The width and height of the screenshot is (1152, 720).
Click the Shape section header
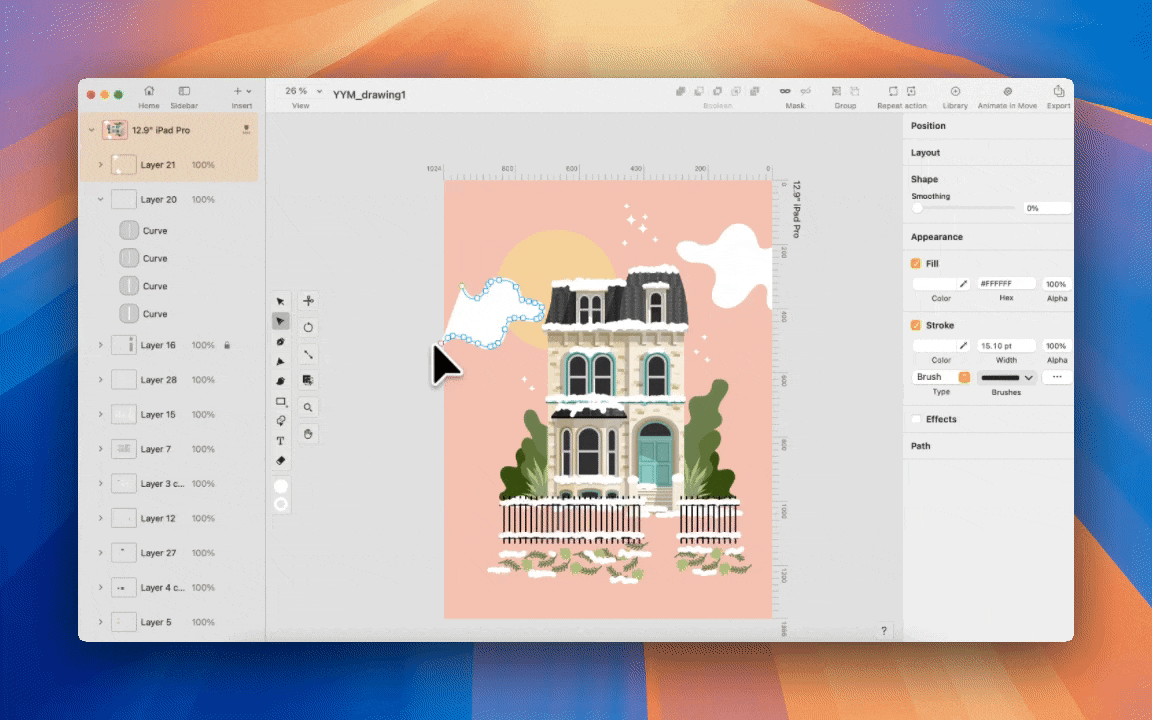click(924, 179)
